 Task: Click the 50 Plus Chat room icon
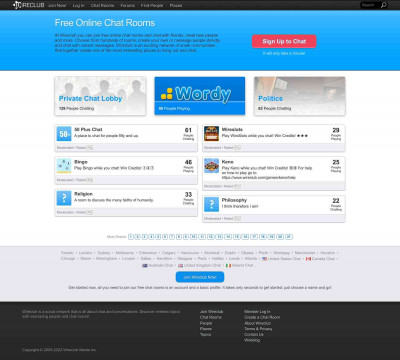(x=64, y=134)
